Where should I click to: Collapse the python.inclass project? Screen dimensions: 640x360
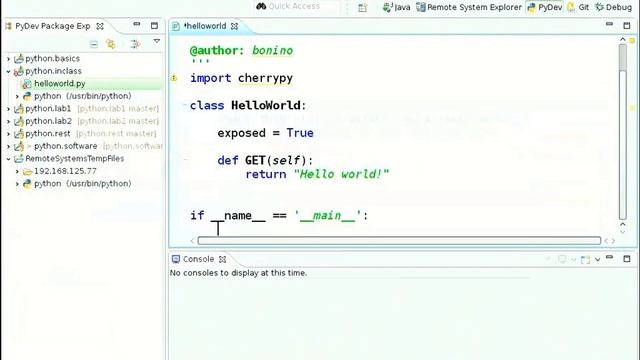click(8, 71)
